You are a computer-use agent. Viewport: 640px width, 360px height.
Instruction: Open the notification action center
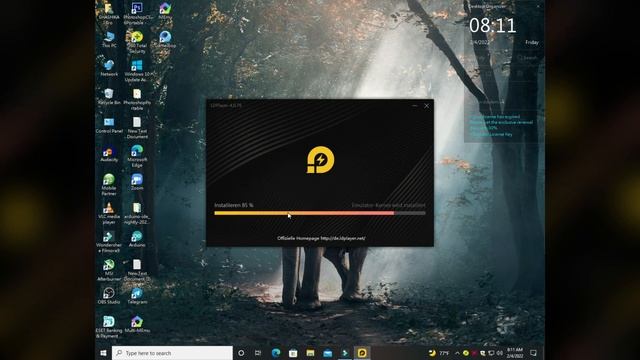pyautogui.click(x=533, y=353)
